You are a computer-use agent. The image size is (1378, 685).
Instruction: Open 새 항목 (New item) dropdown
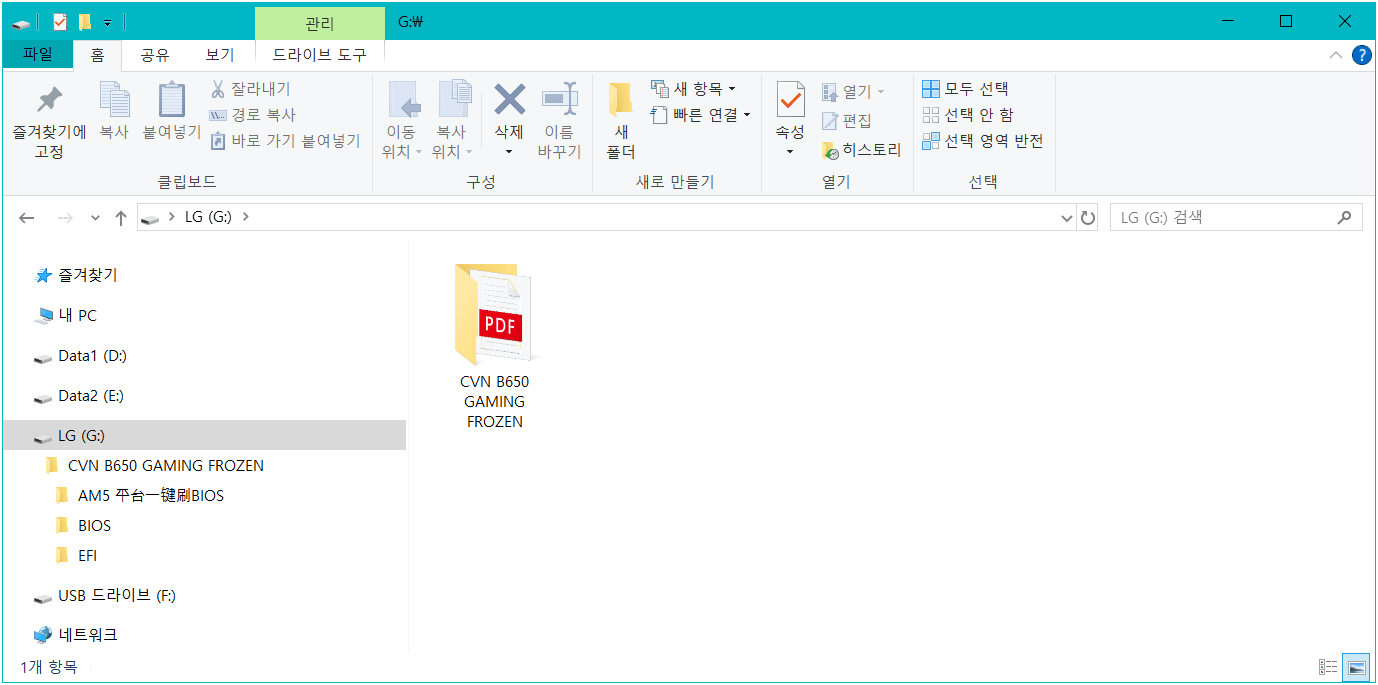[693, 89]
